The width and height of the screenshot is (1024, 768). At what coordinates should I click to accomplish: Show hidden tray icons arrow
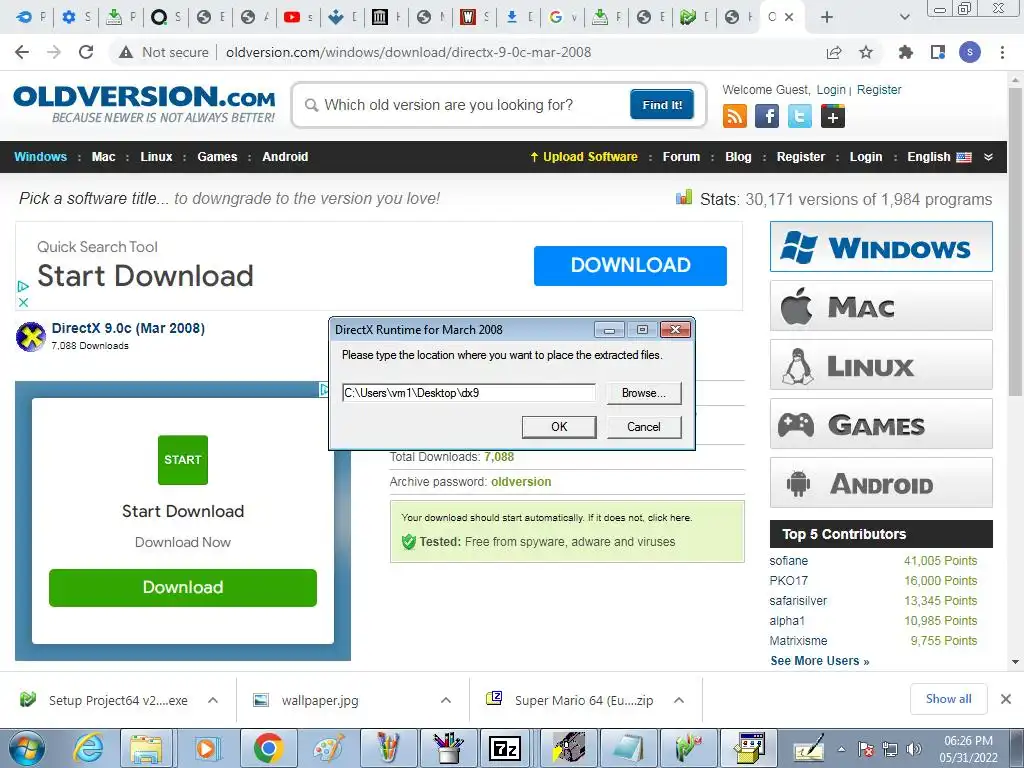841,749
